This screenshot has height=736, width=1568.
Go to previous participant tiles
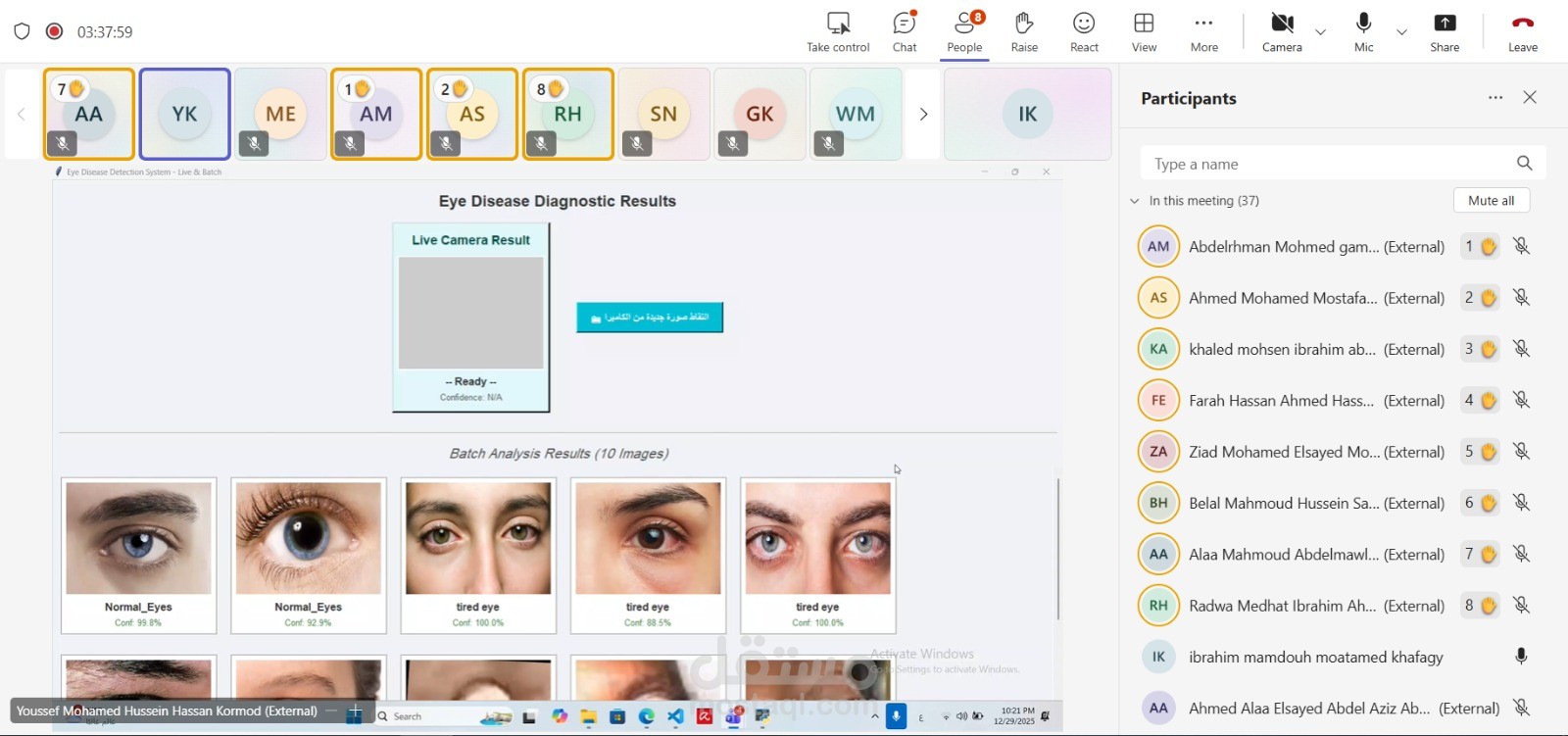click(x=21, y=114)
